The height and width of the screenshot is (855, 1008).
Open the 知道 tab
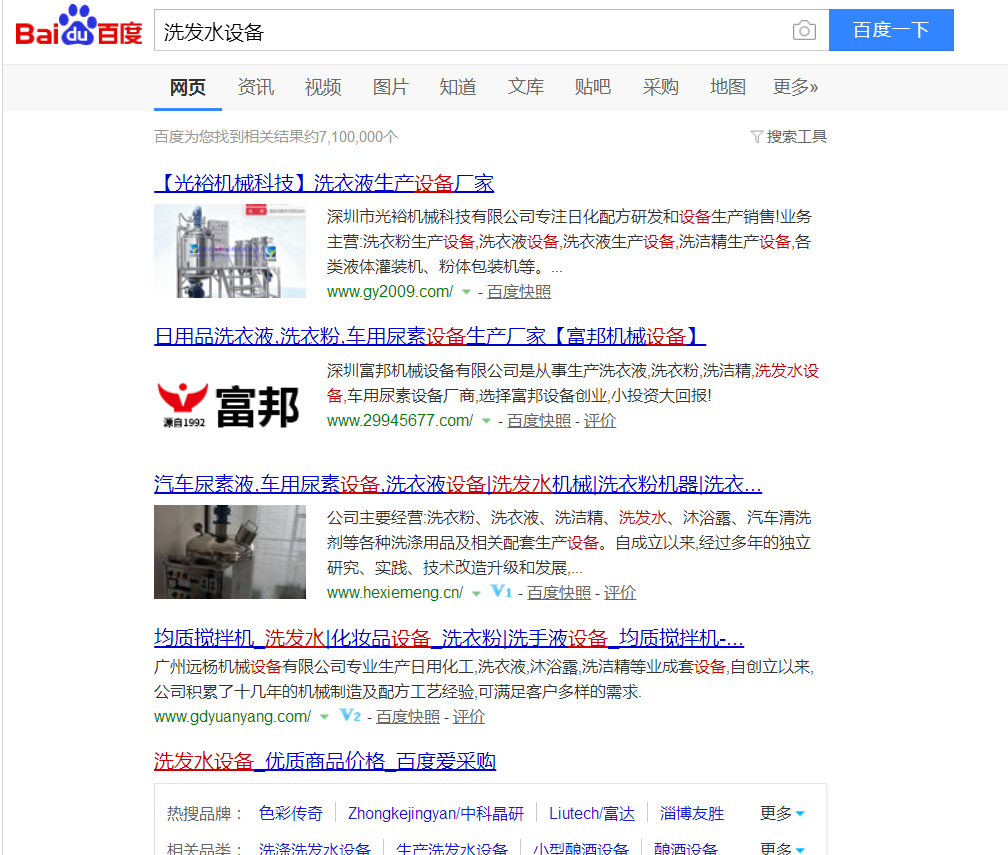click(458, 87)
